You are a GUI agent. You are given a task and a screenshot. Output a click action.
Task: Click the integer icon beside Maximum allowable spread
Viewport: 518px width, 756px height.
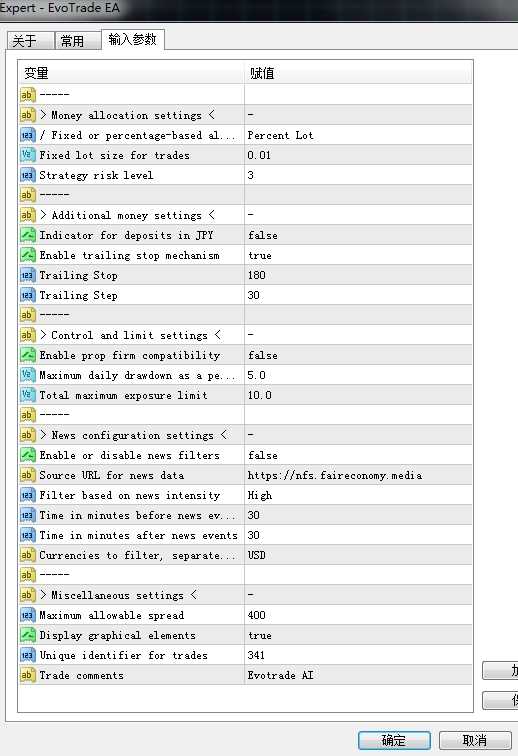coord(27,615)
